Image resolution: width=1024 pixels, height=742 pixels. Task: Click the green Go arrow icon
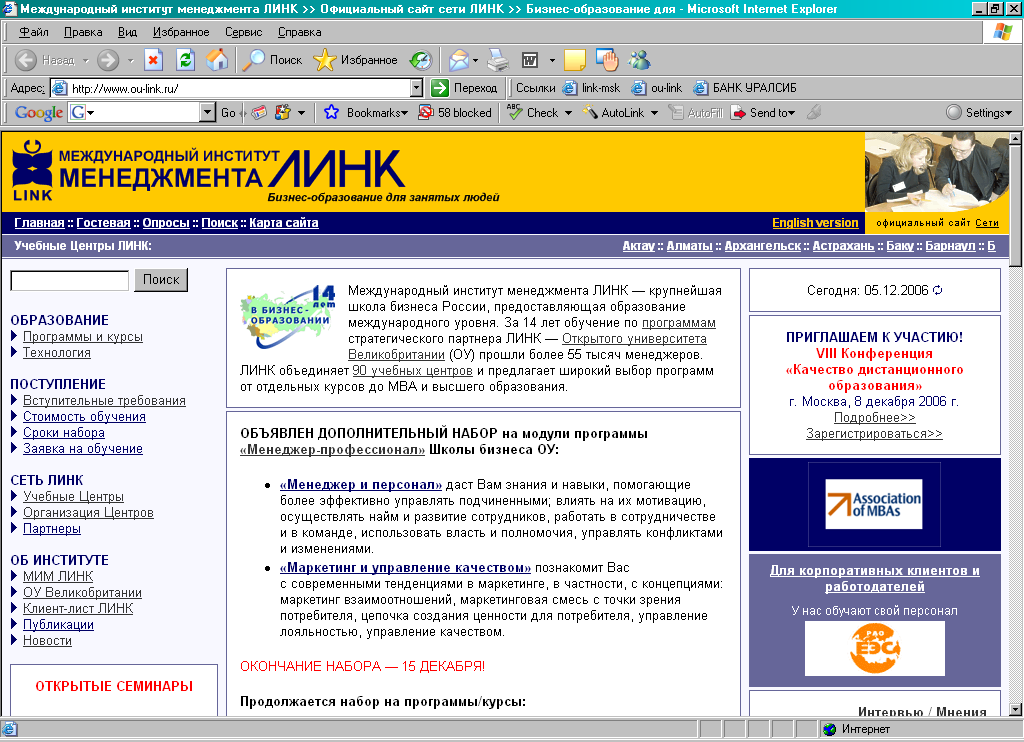pos(440,88)
